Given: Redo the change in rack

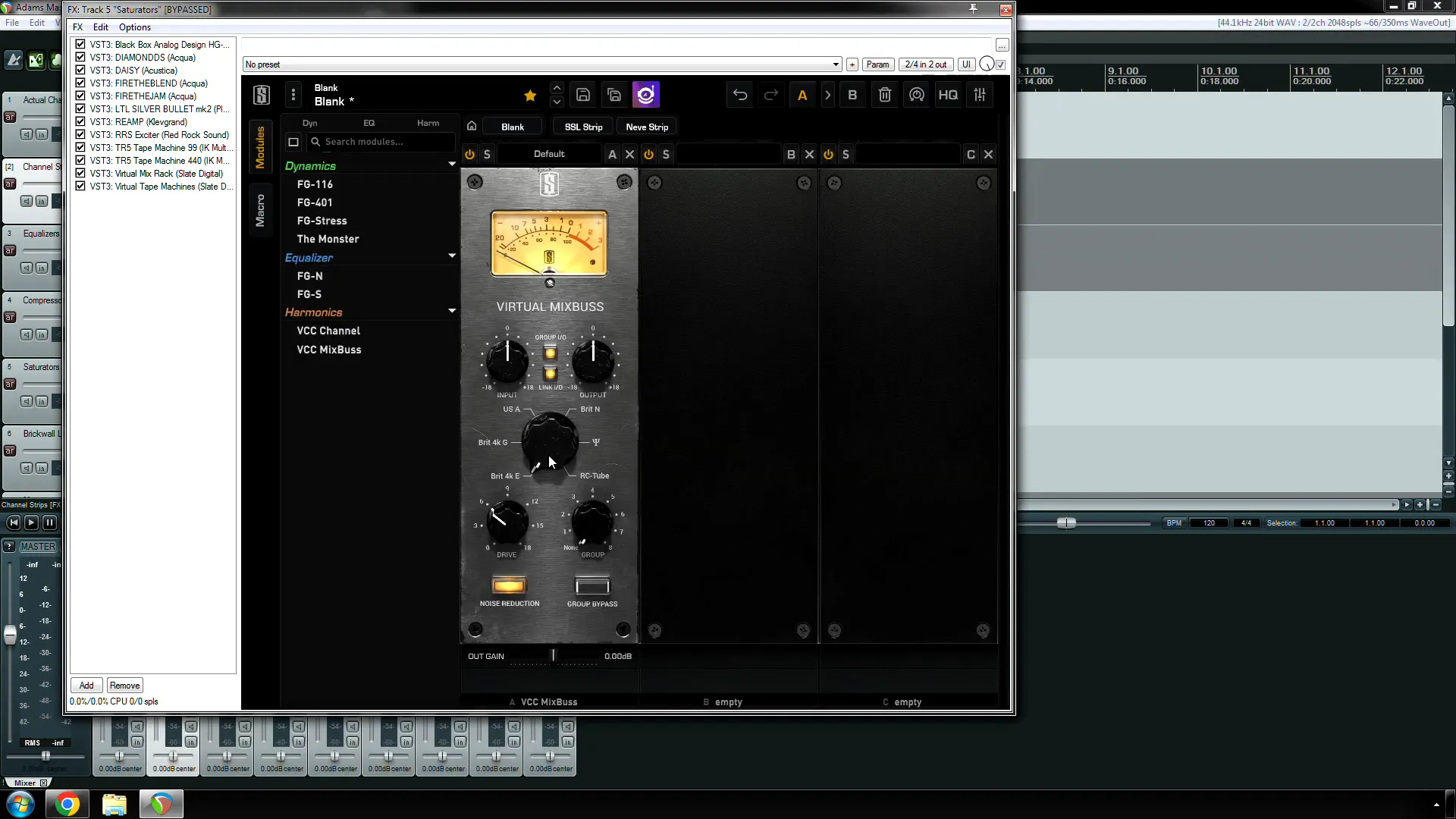Looking at the screenshot, I should 771,95.
